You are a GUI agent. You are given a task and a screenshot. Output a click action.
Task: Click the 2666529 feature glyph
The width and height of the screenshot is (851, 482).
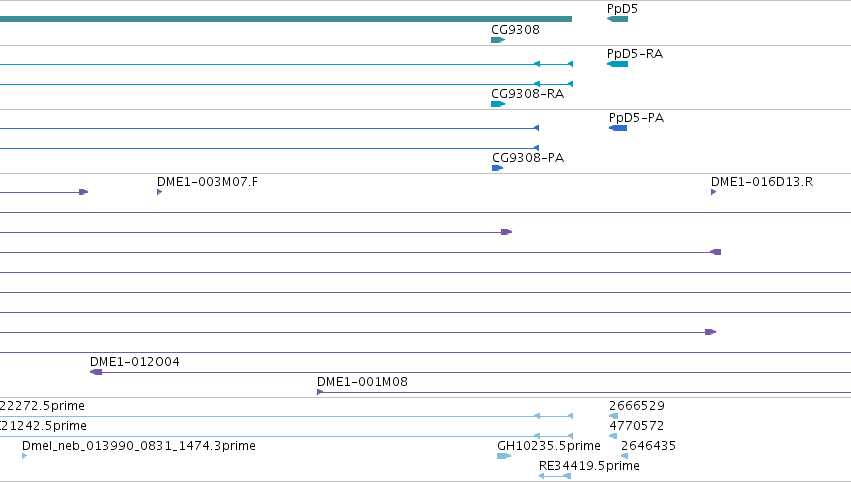tap(613, 416)
